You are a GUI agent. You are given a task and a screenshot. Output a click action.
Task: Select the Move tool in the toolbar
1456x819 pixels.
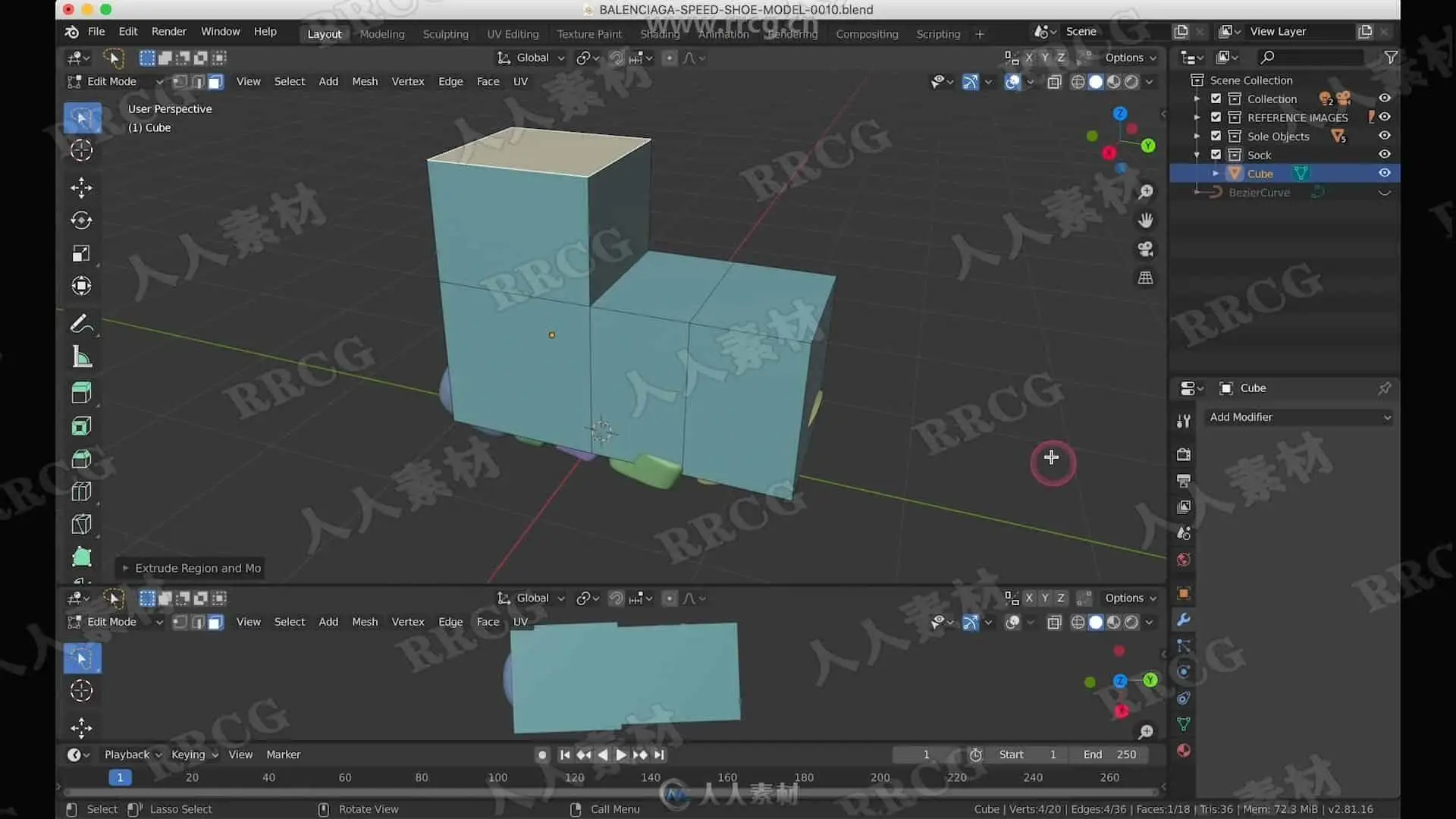coord(81,187)
